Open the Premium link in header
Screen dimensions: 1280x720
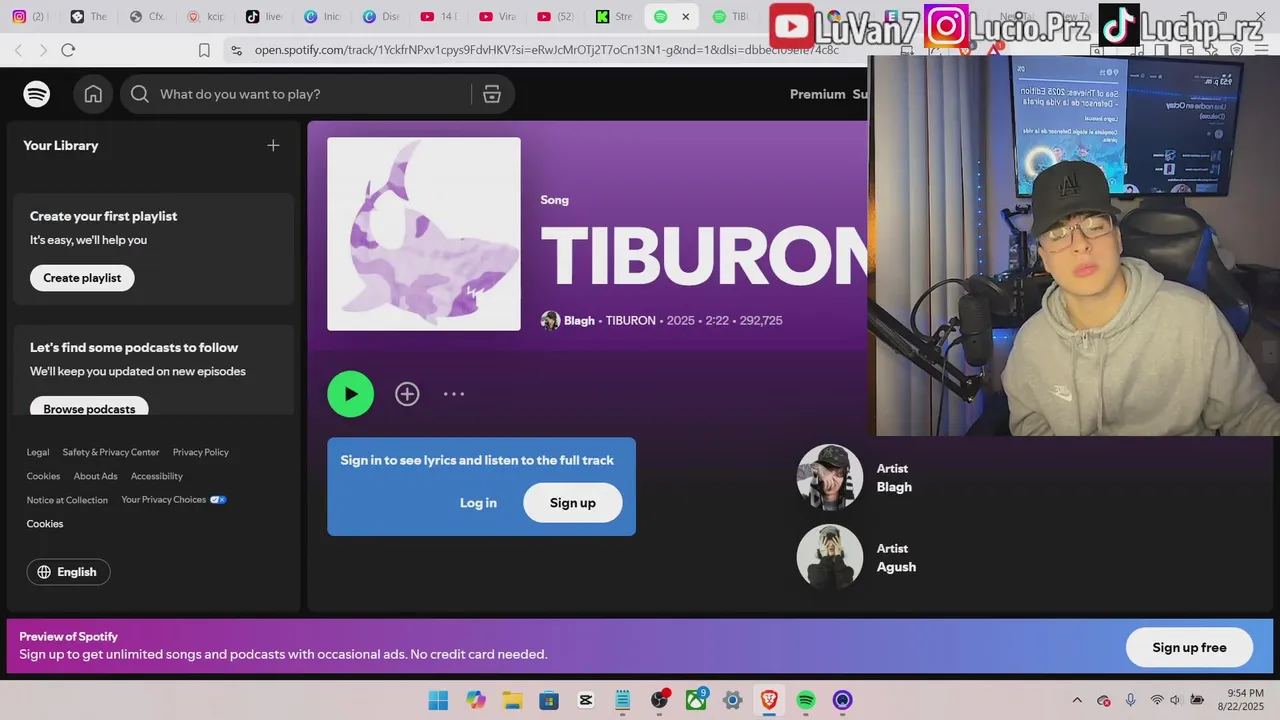(818, 94)
